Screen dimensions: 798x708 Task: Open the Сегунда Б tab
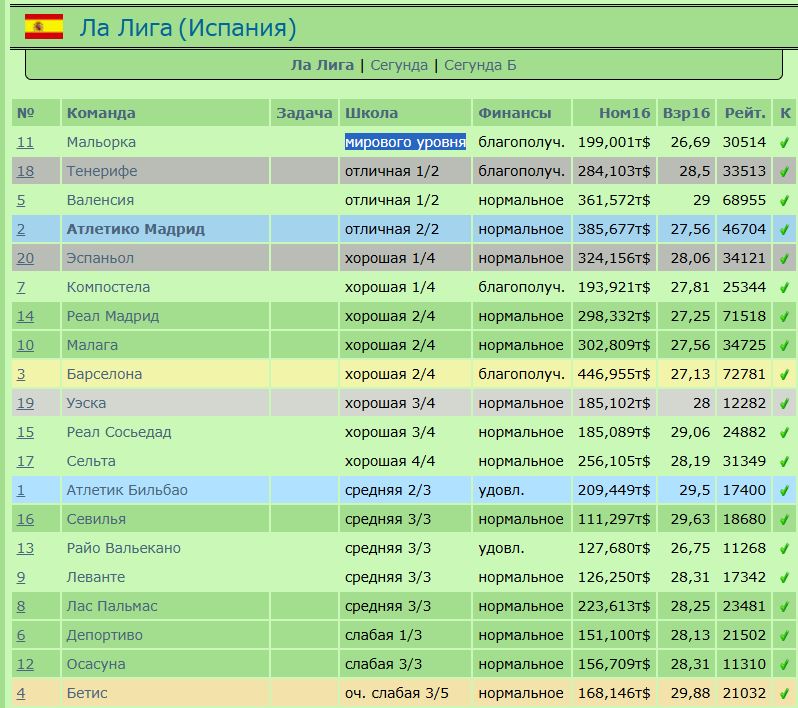(x=480, y=65)
